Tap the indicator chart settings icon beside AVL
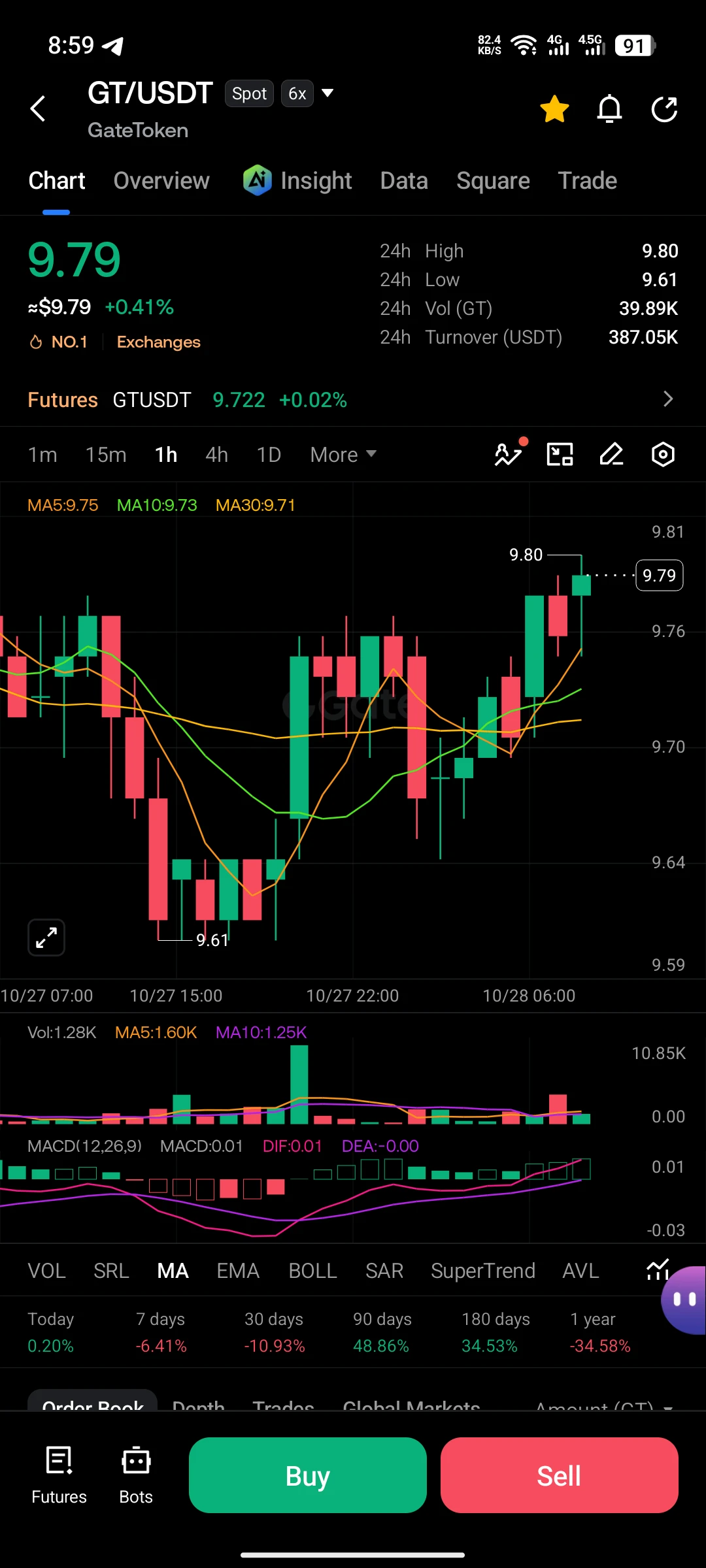706x1568 pixels. click(x=656, y=1270)
